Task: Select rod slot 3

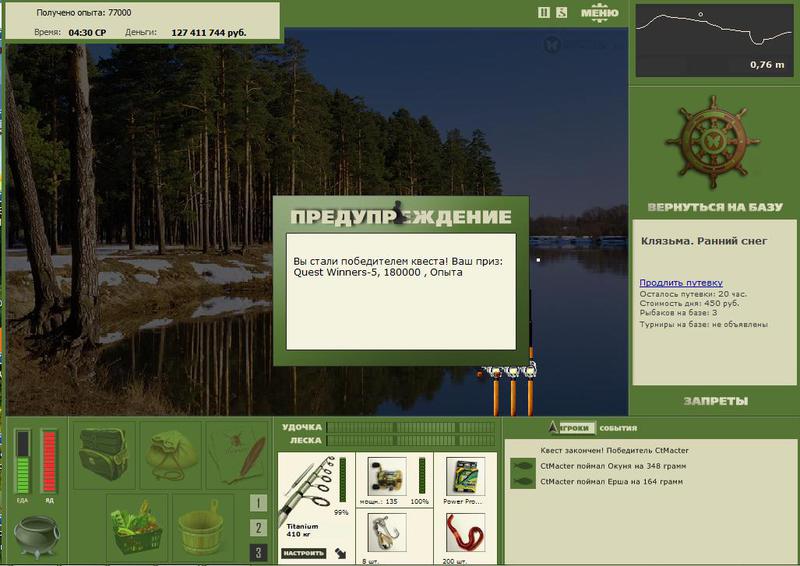Action: 258,552
